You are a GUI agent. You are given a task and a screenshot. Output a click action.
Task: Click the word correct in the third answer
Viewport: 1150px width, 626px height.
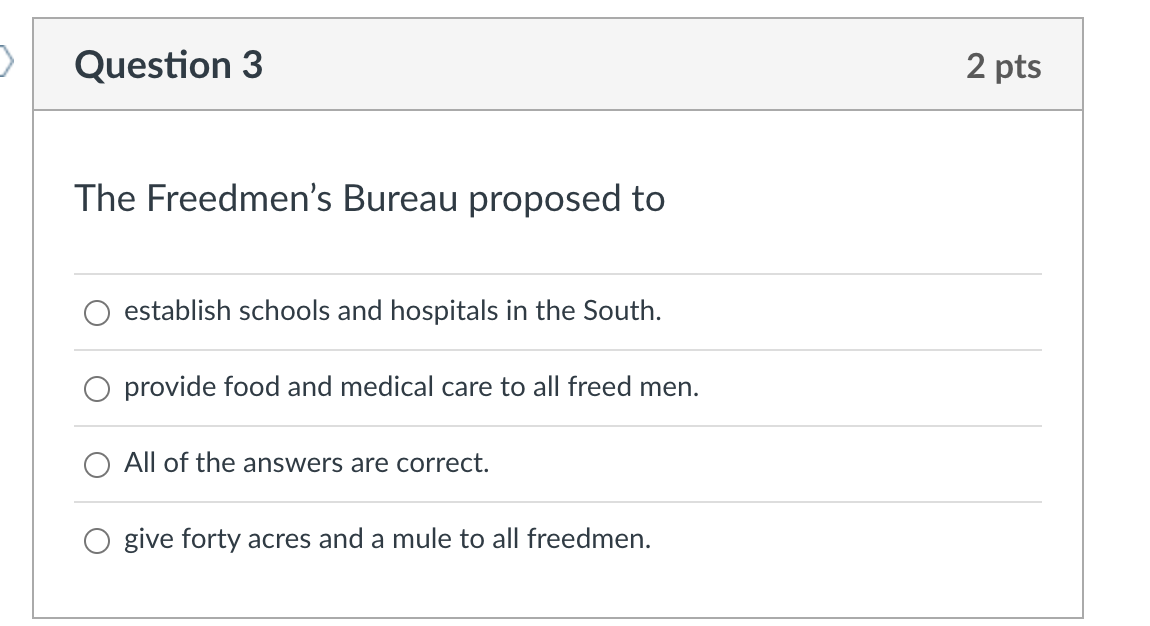(x=442, y=463)
